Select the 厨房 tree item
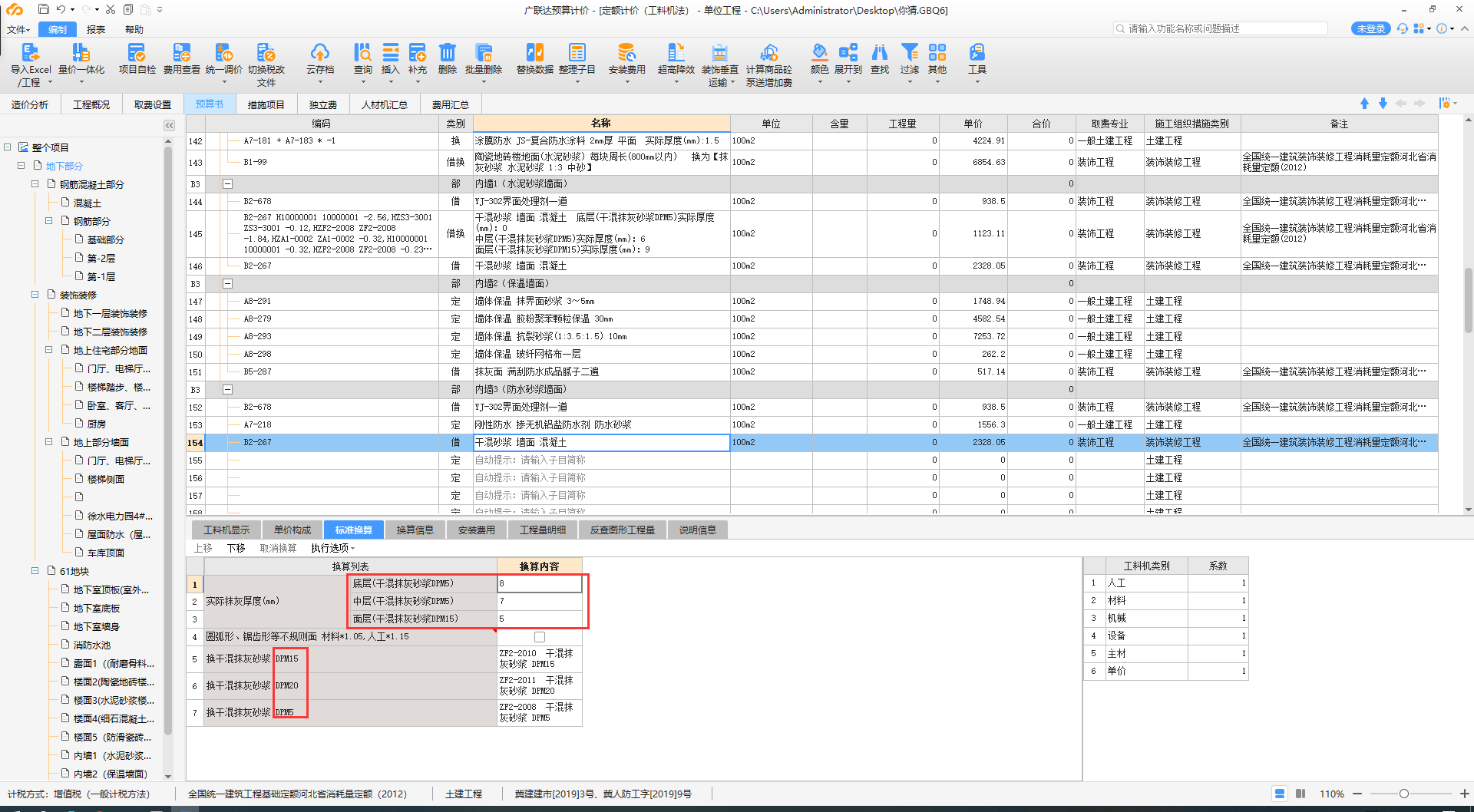 [x=96, y=424]
